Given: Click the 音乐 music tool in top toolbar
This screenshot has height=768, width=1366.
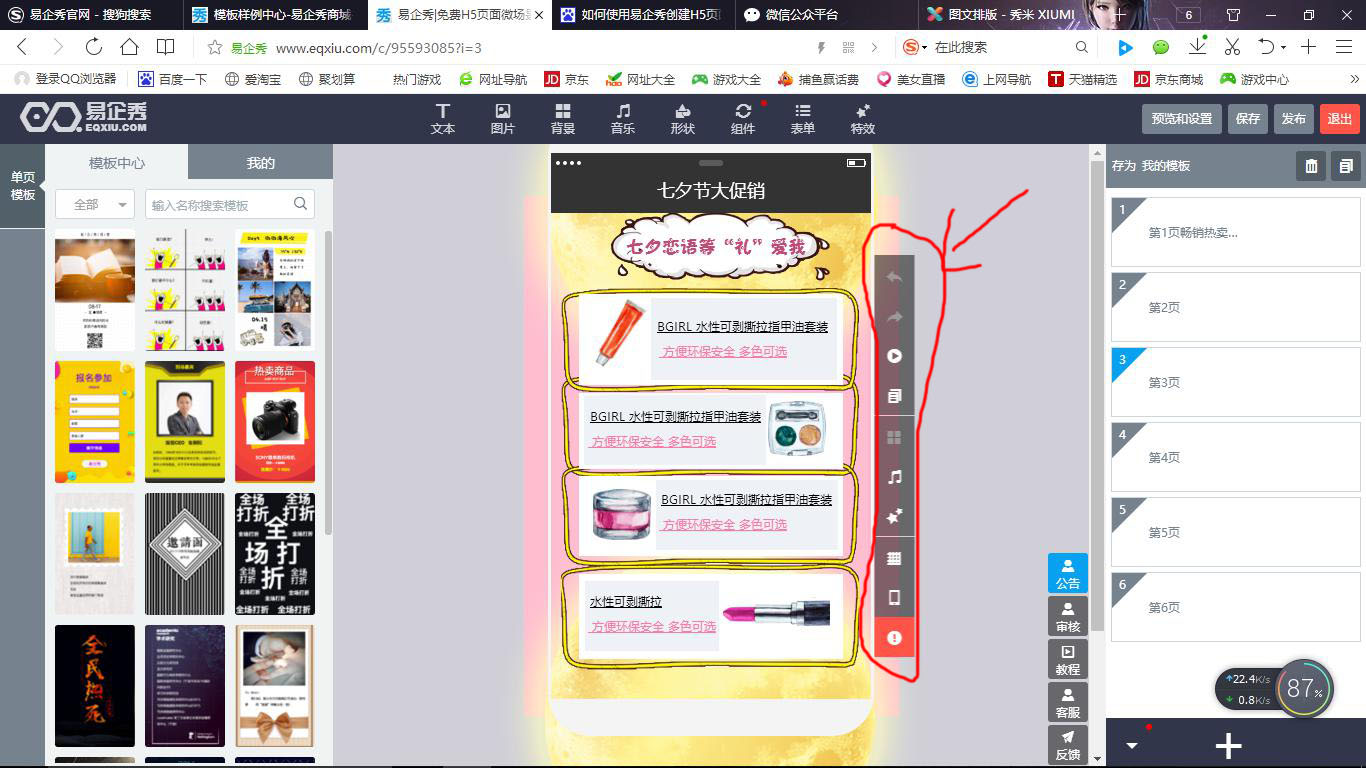Looking at the screenshot, I should 622,118.
